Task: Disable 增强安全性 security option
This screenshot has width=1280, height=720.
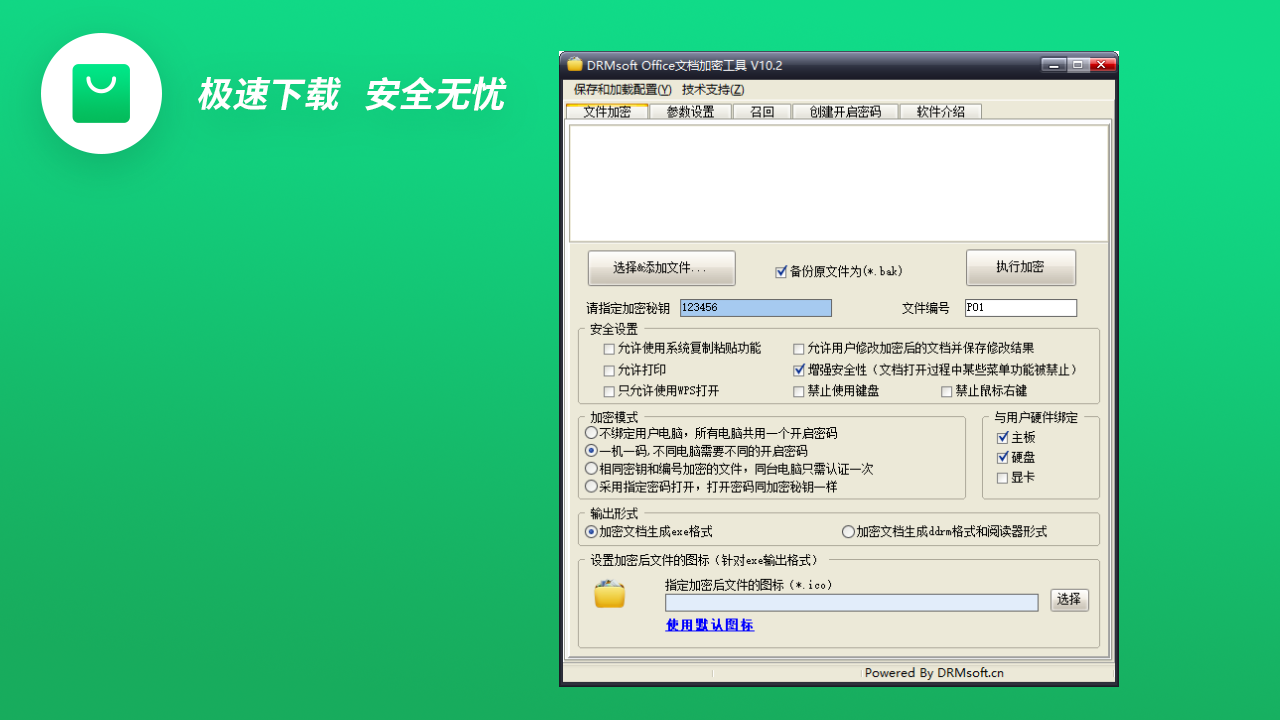Action: pyautogui.click(x=799, y=370)
